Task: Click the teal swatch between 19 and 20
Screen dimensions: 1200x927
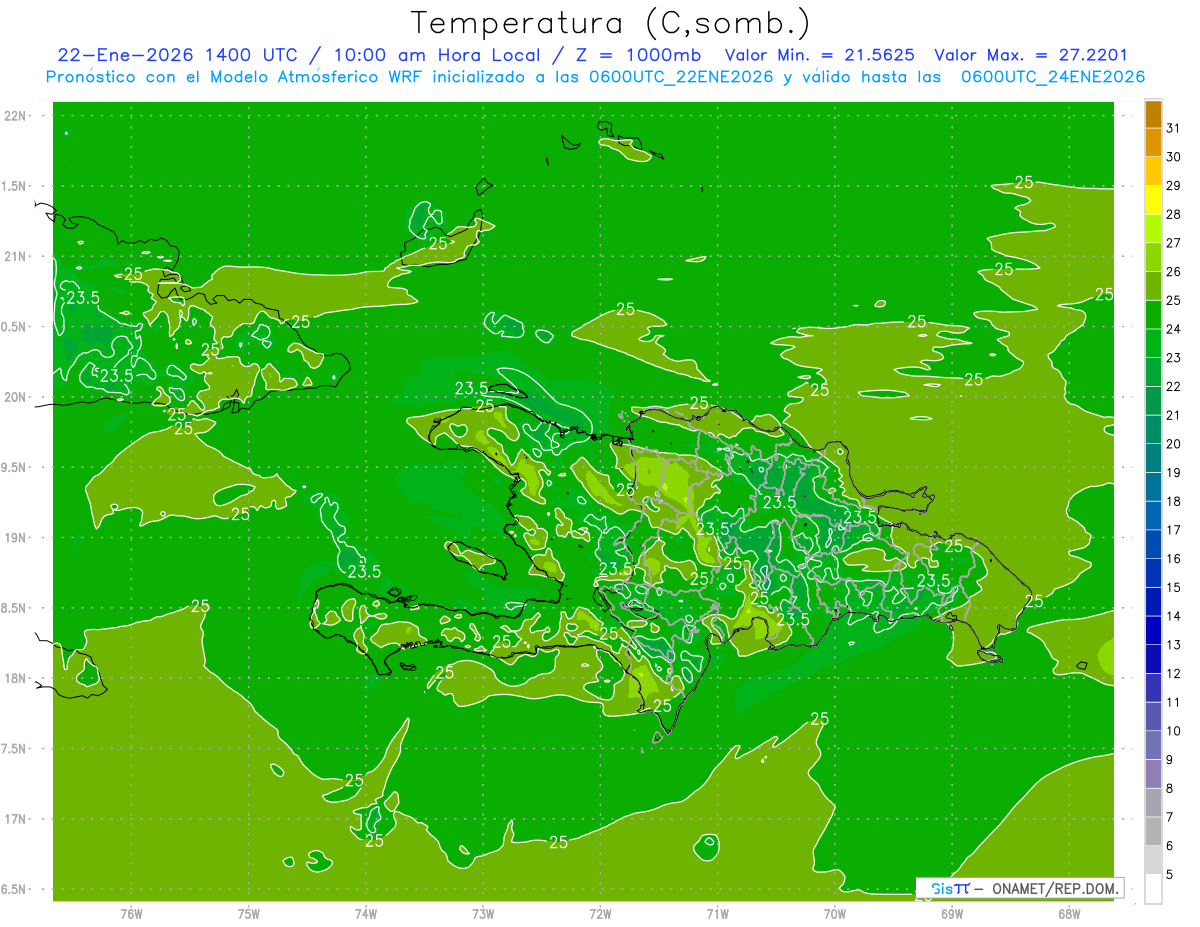Action: pyautogui.click(x=1153, y=458)
